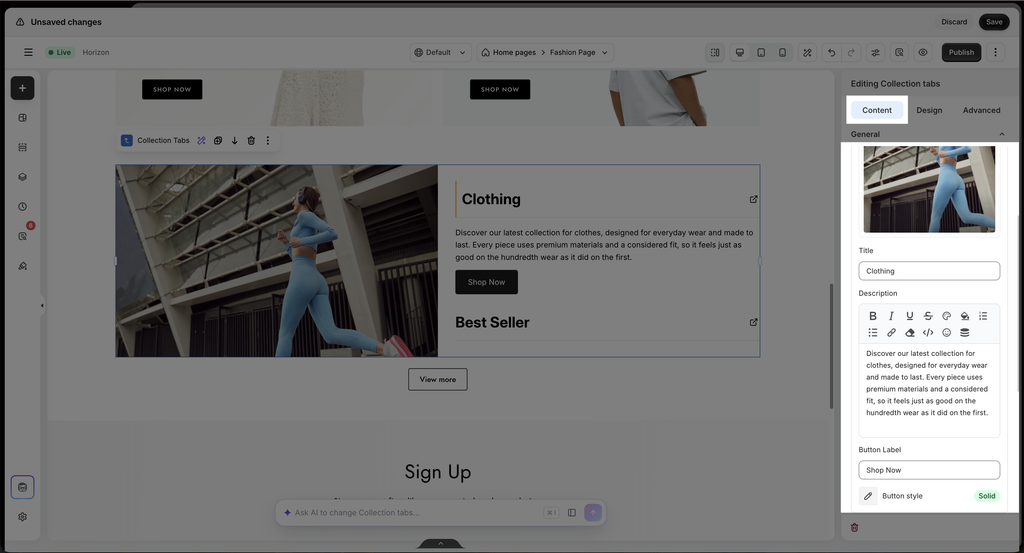Screen dimensions: 1024x553
Task: Switch to the Advanced tab
Action: pos(981,110)
